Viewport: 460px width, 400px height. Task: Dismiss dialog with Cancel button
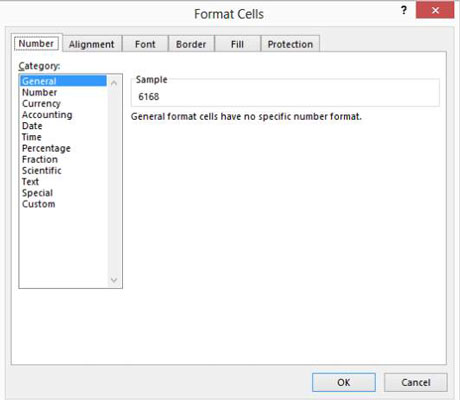click(x=416, y=382)
